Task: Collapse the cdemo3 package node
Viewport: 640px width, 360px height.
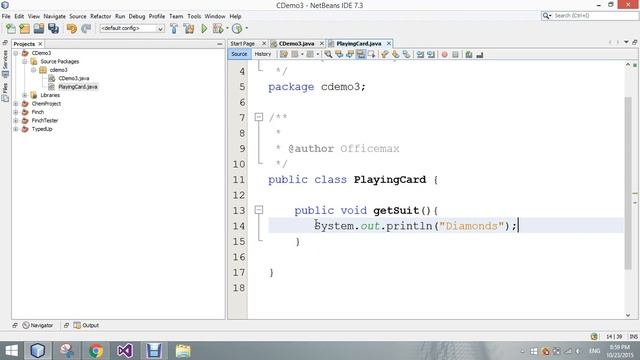Action: tap(33, 70)
